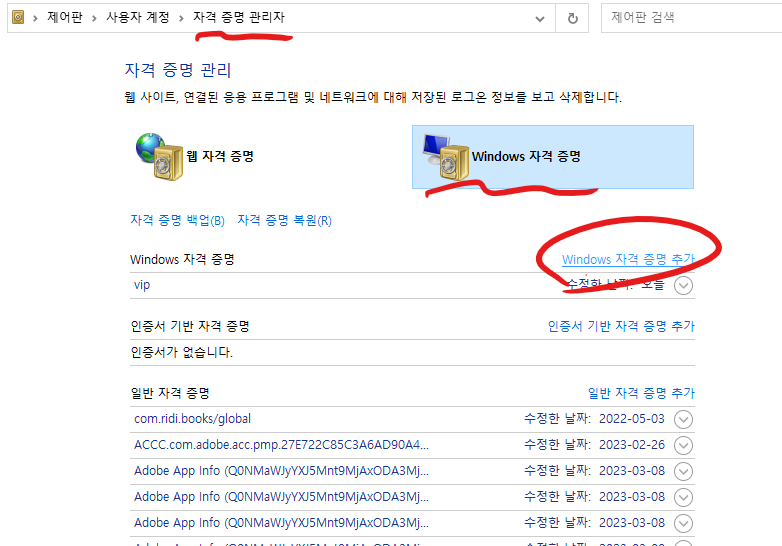Click the monitor safe Windows credentials icon
The image size is (782, 546).
[x=446, y=157]
